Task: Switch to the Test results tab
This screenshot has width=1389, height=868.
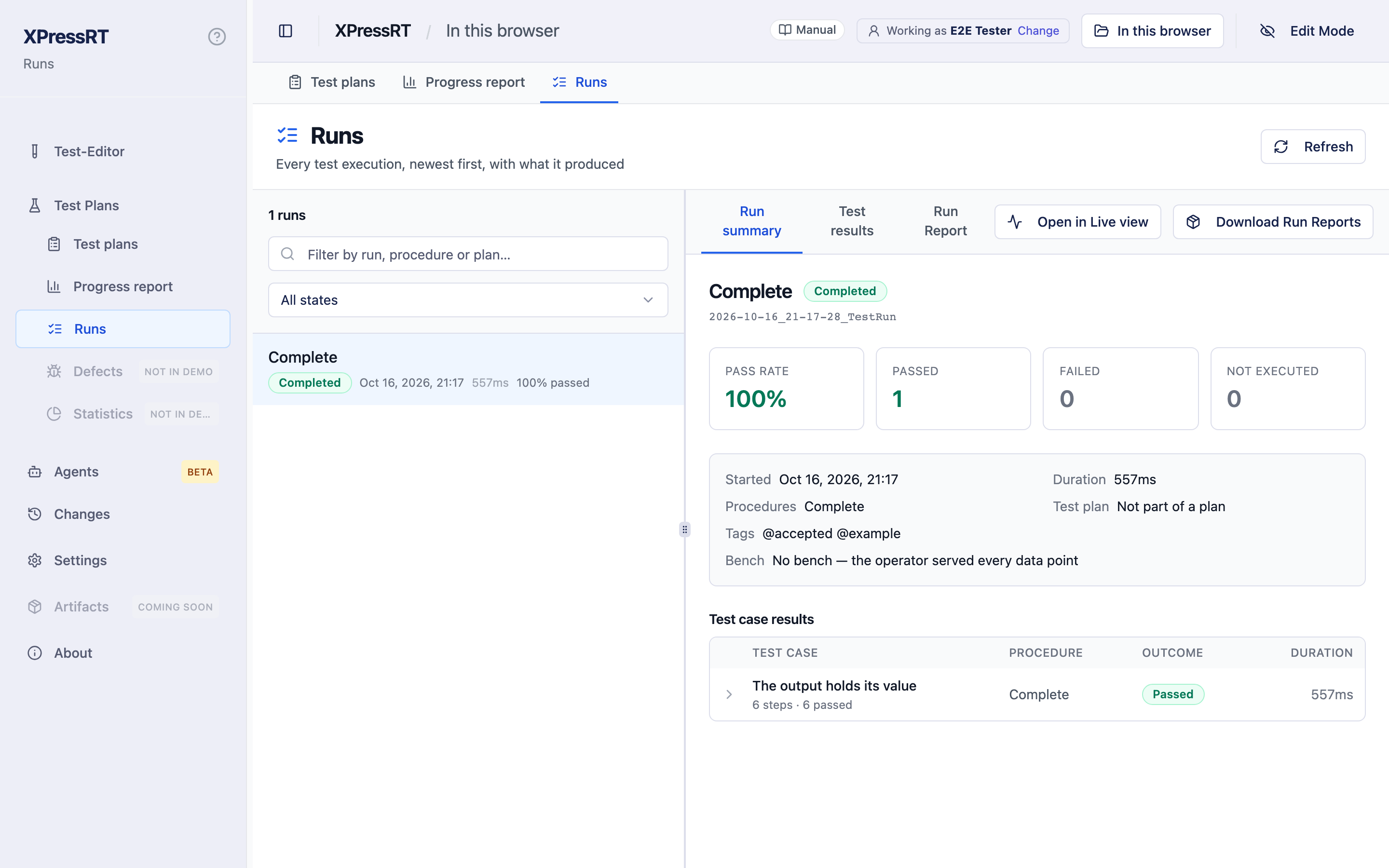Action: coord(852,221)
